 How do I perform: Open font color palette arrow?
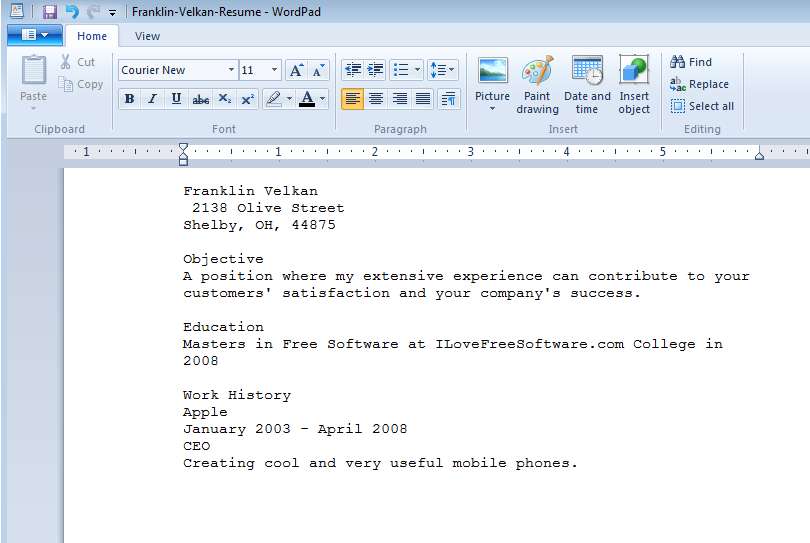[323, 99]
